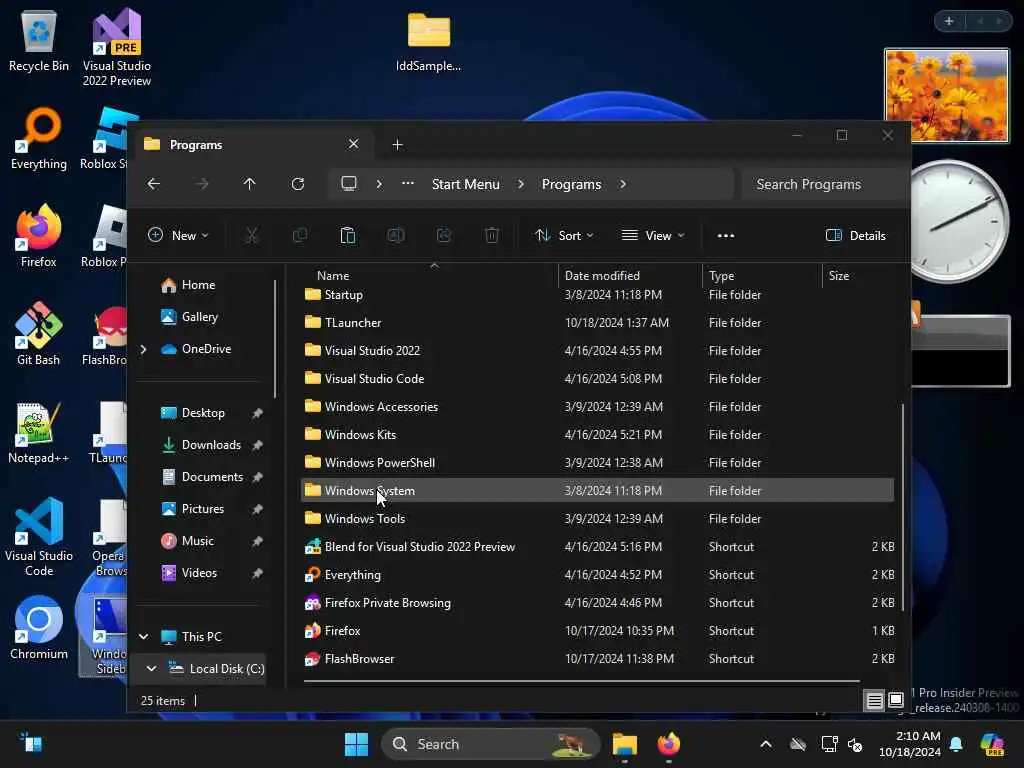The image size is (1024, 768).
Task: Click the Cut icon in toolbar
Action: pos(251,236)
